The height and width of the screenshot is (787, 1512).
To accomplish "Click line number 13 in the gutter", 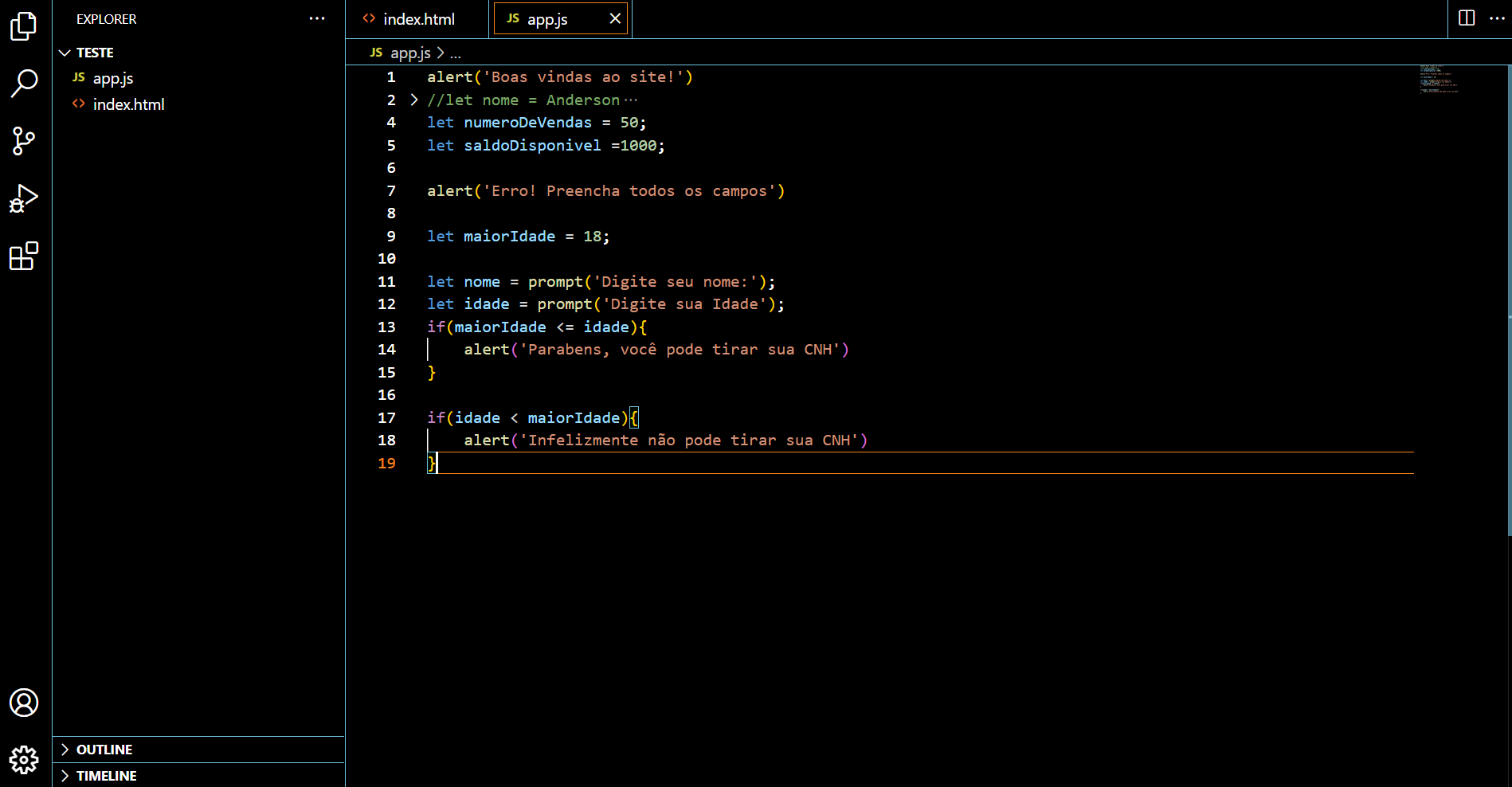I will 386,327.
